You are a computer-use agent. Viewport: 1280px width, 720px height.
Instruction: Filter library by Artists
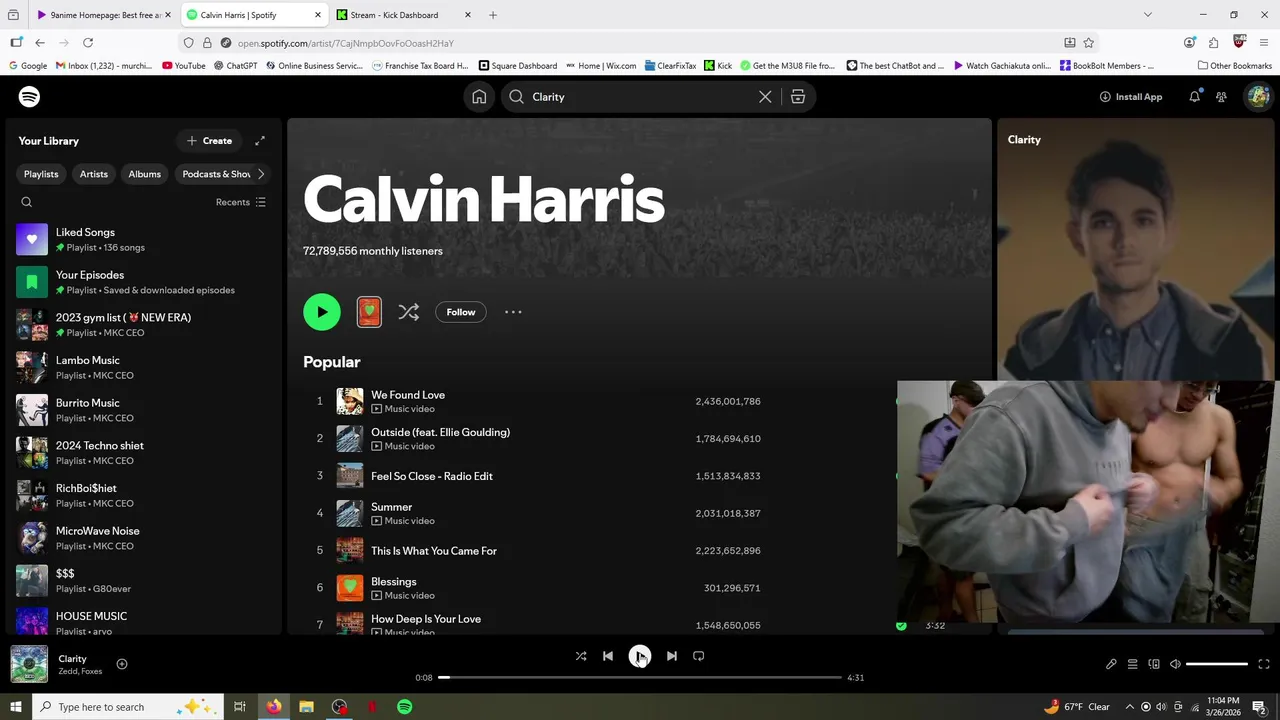(x=94, y=174)
